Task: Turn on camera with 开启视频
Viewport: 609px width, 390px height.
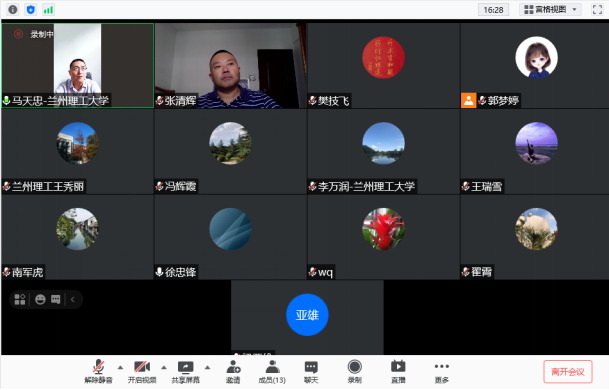Action: click(142, 371)
